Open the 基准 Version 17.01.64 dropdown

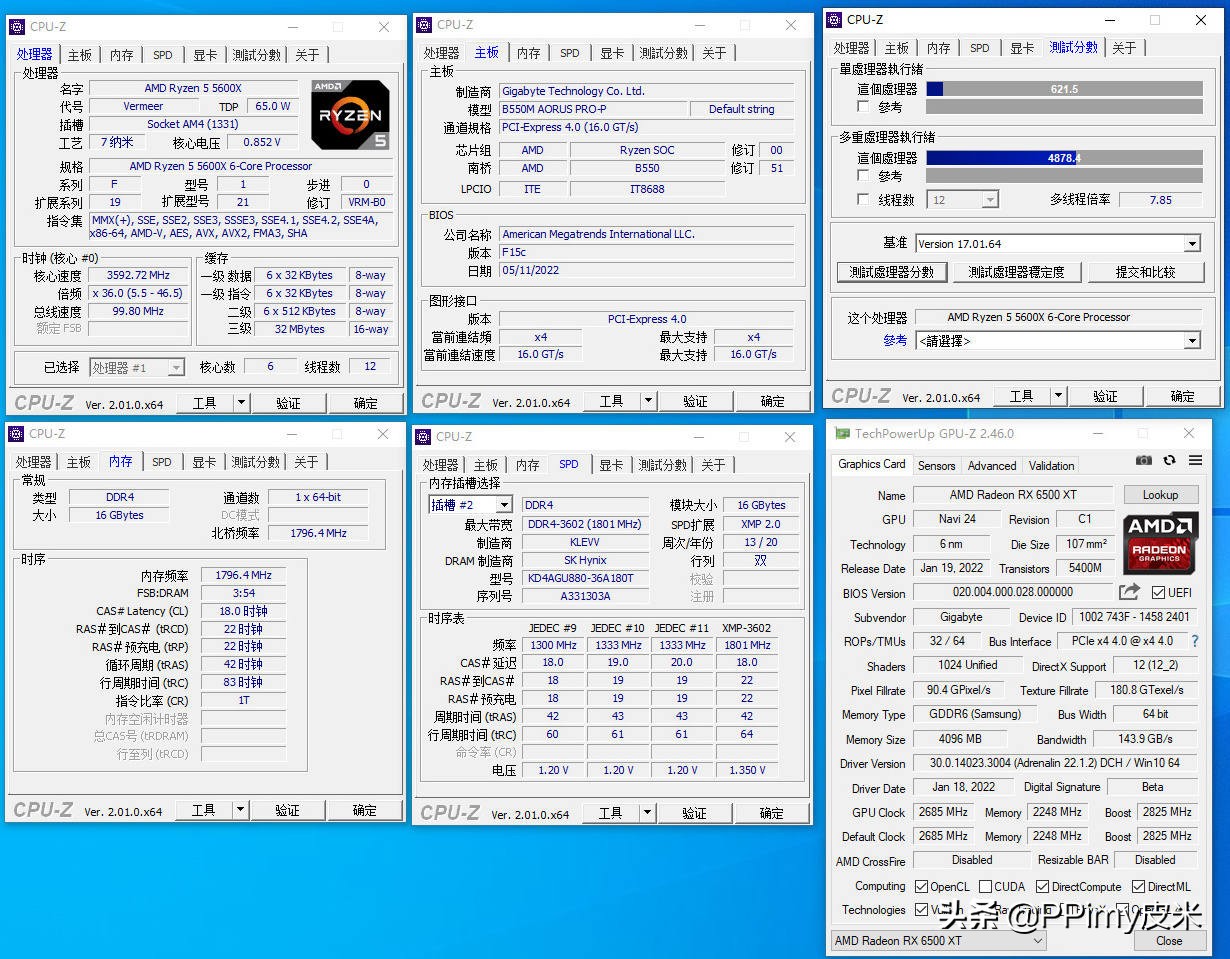click(x=1190, y=242)
